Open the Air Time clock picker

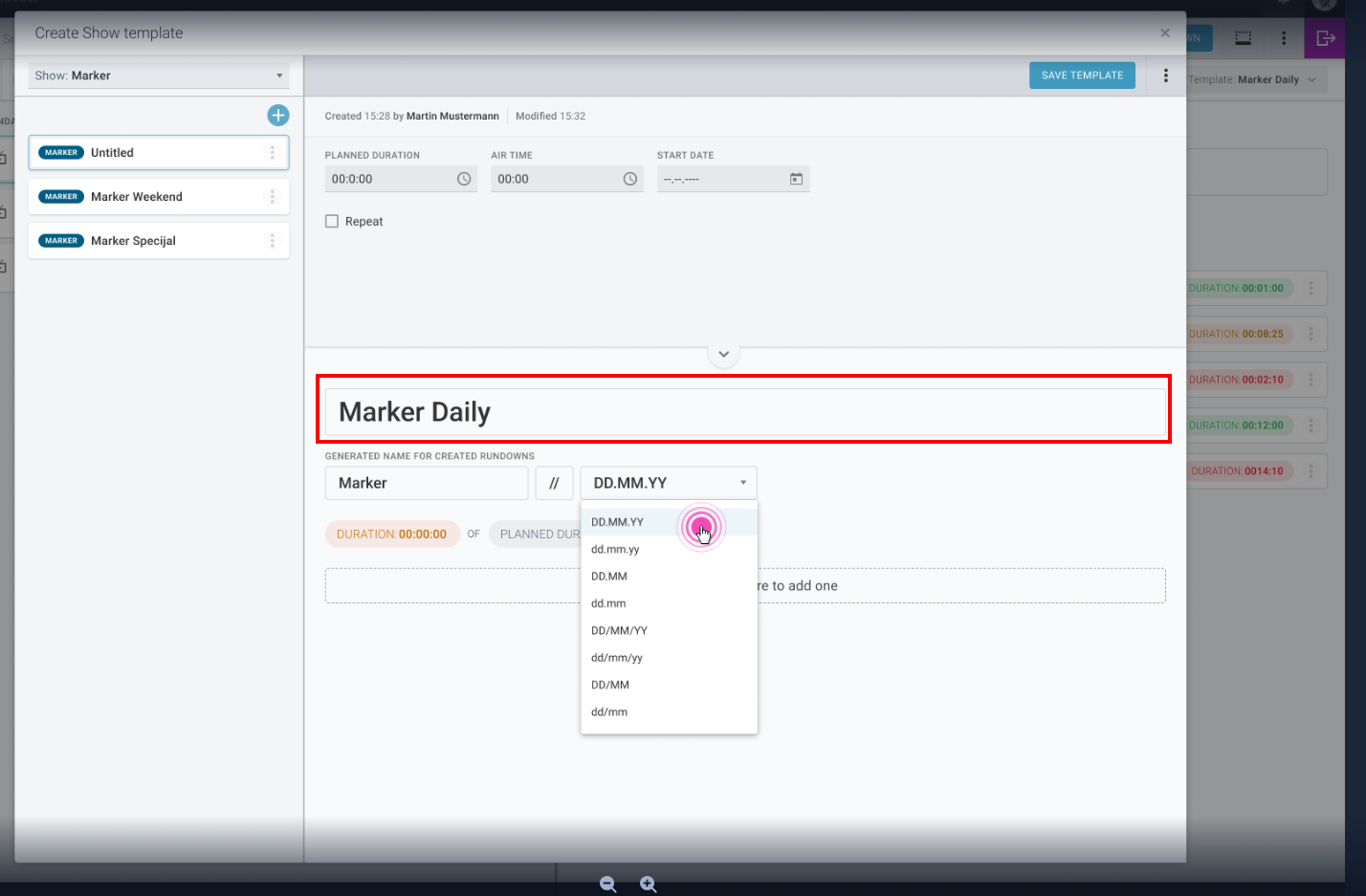pyautogui.click(x=629, y=178)
